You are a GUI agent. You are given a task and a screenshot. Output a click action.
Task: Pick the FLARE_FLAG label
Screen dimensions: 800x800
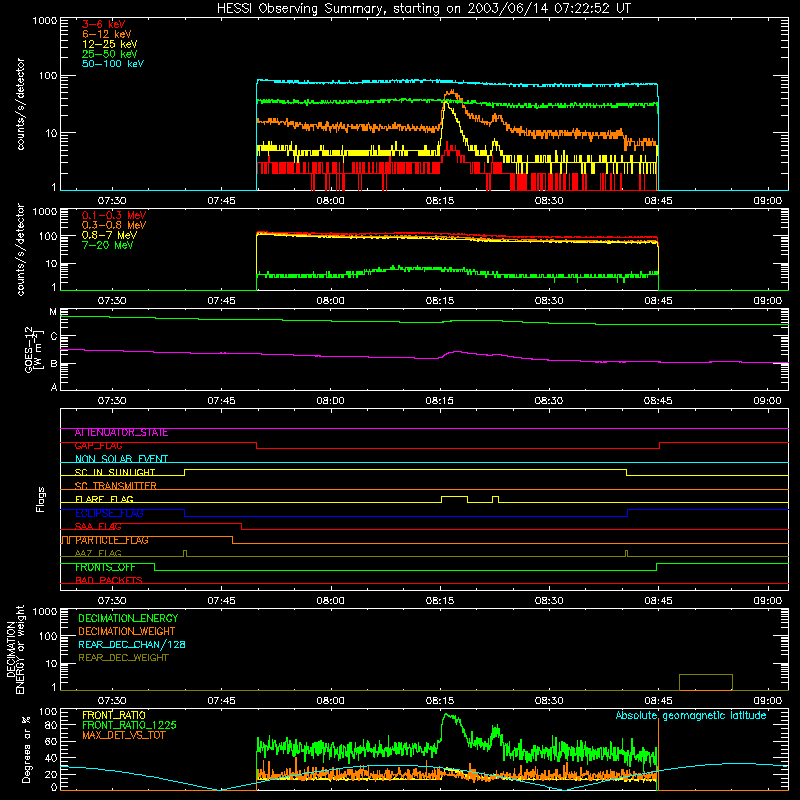[104, 499]
